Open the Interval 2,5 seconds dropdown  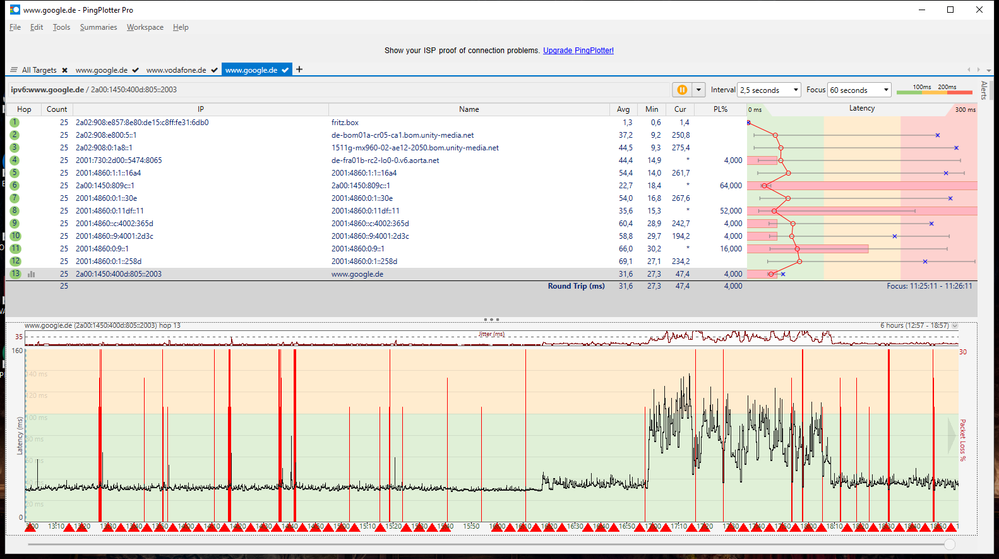(768, 90)
